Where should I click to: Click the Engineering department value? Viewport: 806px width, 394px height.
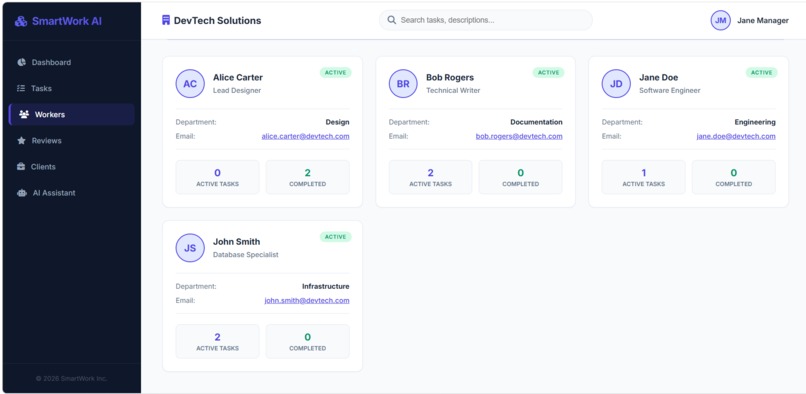755,122
